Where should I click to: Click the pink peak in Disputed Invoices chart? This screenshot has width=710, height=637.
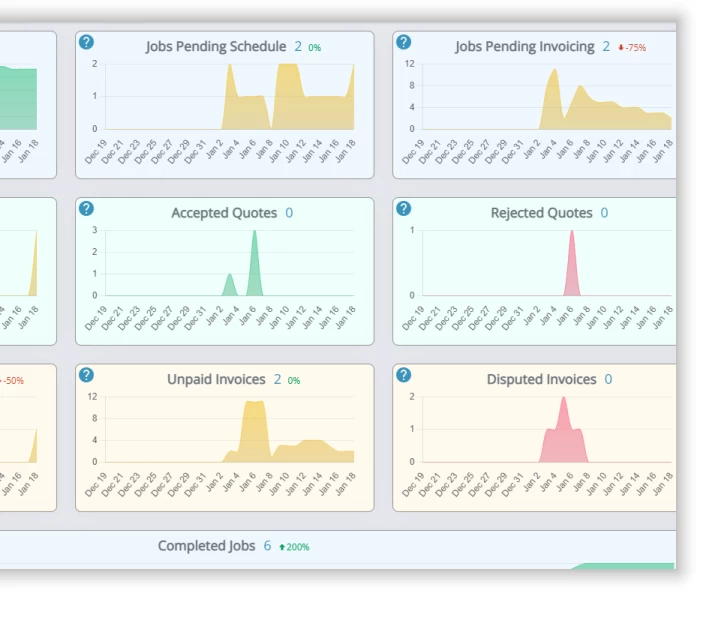coord(564,430)
